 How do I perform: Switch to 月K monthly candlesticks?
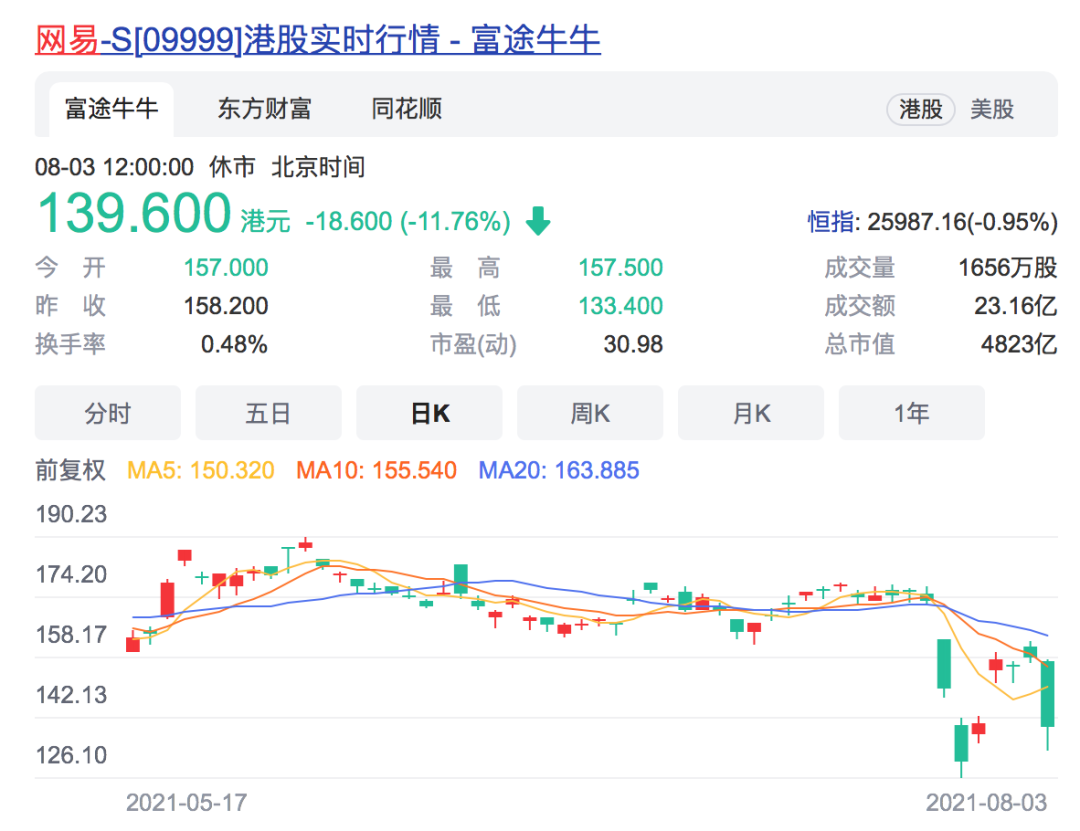[x=751, y=414]
